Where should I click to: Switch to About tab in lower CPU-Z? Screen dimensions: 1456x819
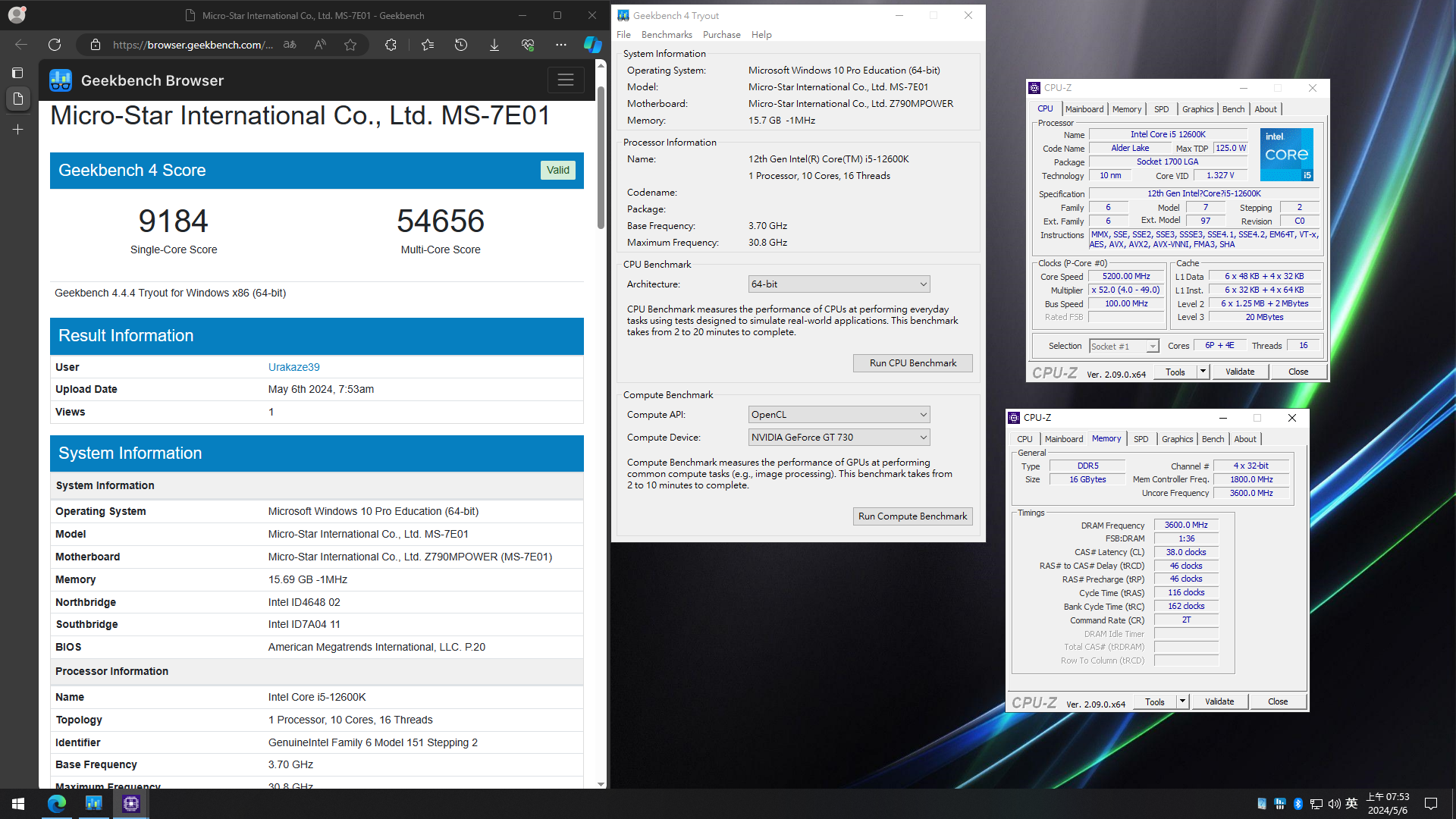tap(1245, 439)
